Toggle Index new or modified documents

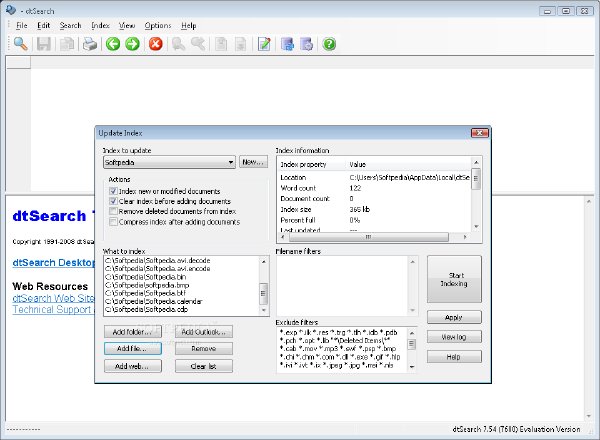[113, 191]
